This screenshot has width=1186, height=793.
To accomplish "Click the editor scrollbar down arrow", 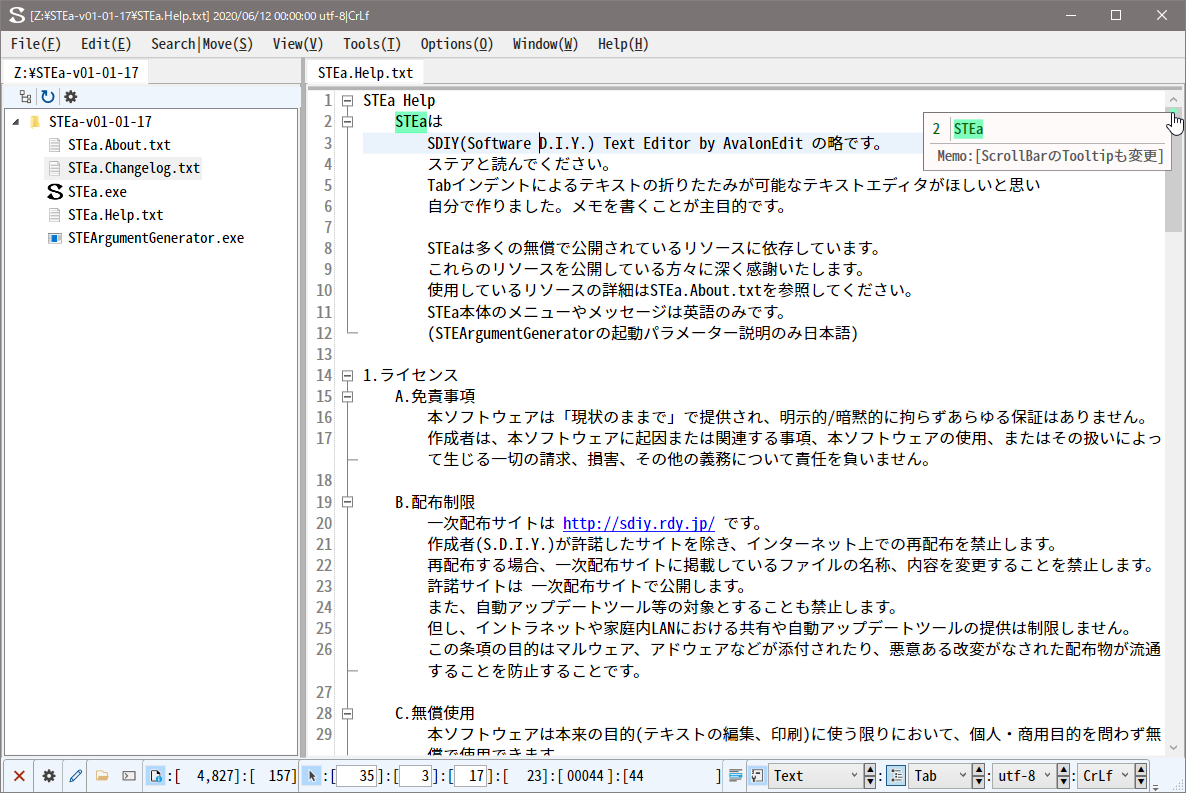I will pos(1173,748).
